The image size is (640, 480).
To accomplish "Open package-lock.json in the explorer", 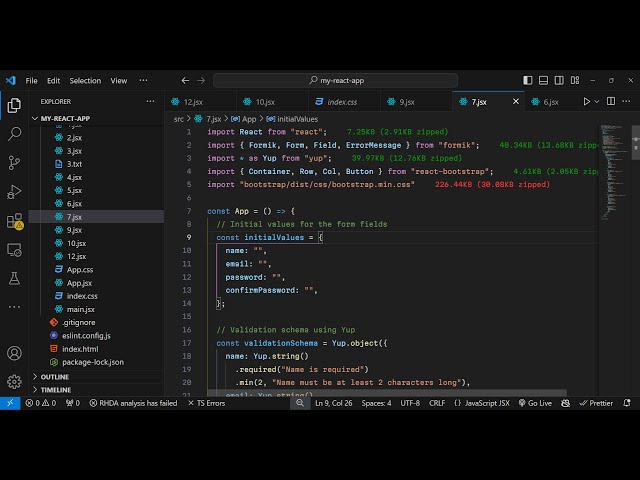I will point(92,362).
